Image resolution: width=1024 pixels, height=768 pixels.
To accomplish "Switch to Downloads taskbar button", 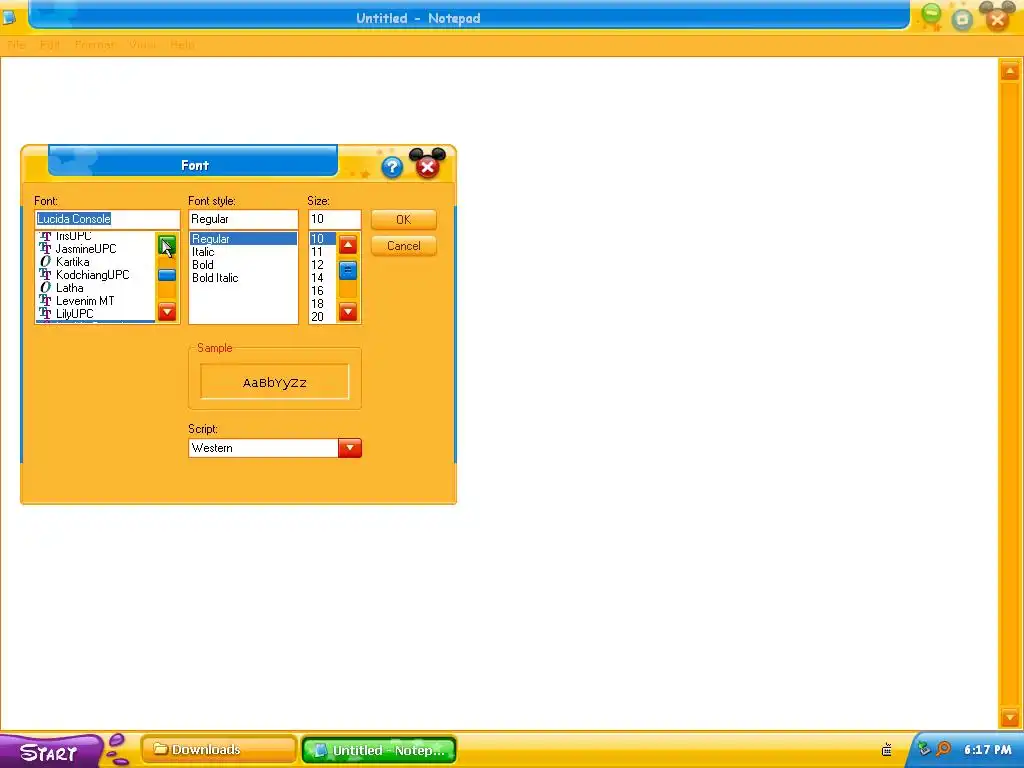I will 219,750.
